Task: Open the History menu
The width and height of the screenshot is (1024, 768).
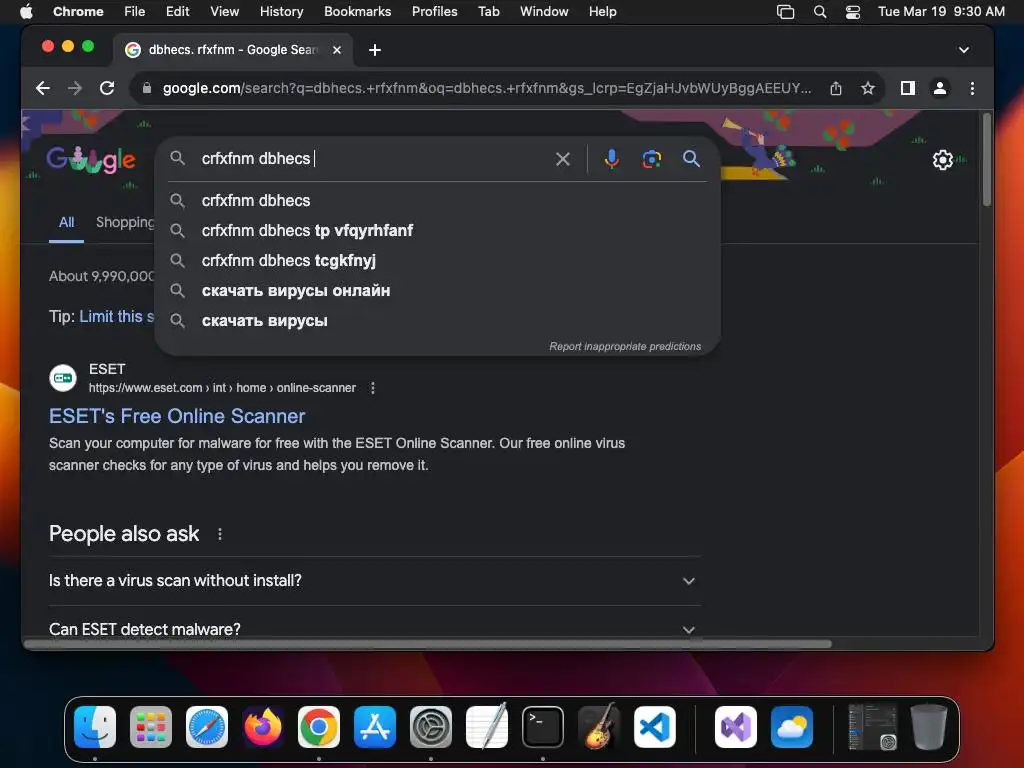Action: click(281, 12)
